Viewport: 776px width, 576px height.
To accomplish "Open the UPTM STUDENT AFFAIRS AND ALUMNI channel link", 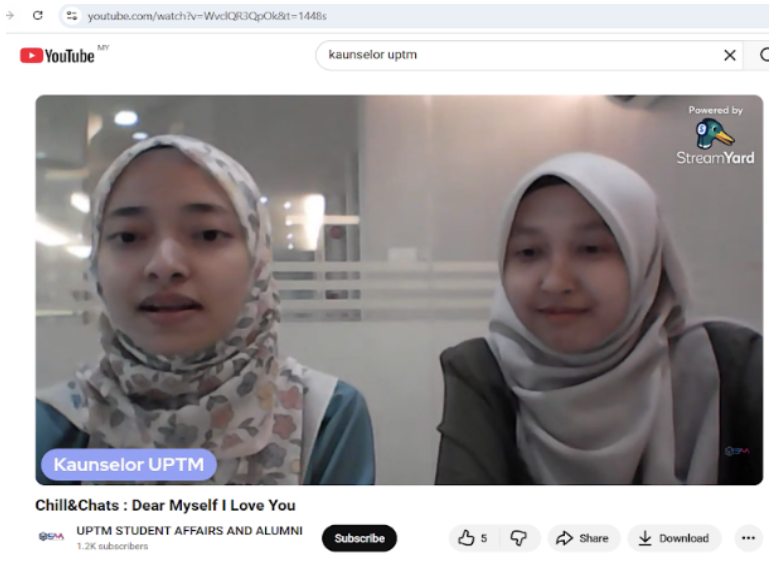I will (189, 531).
